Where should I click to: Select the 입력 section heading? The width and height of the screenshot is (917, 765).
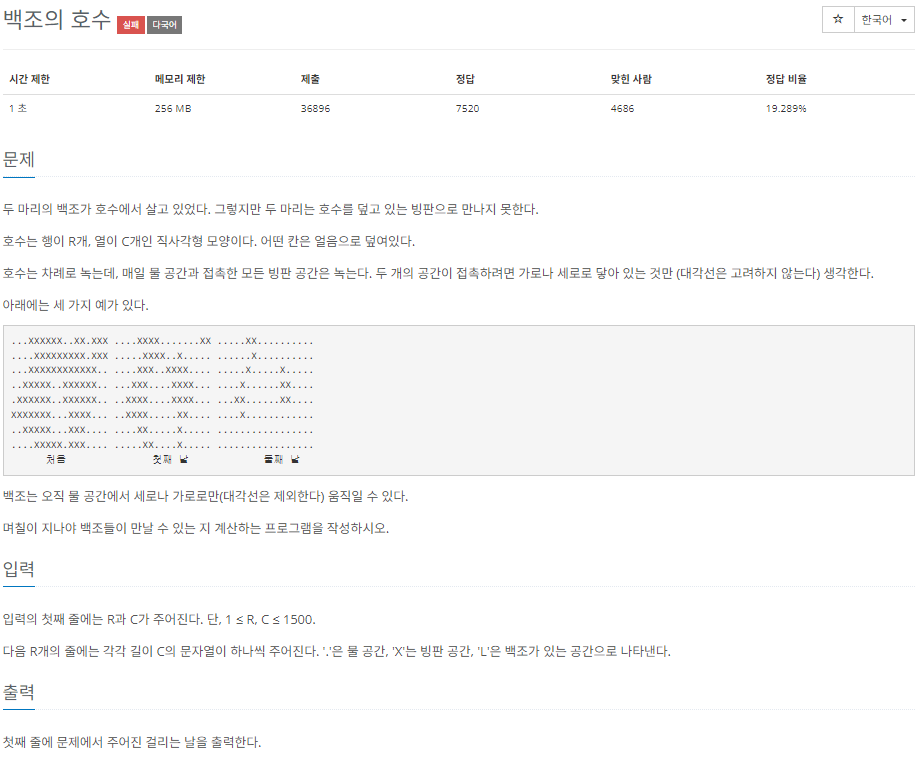[x=18, y=569]
